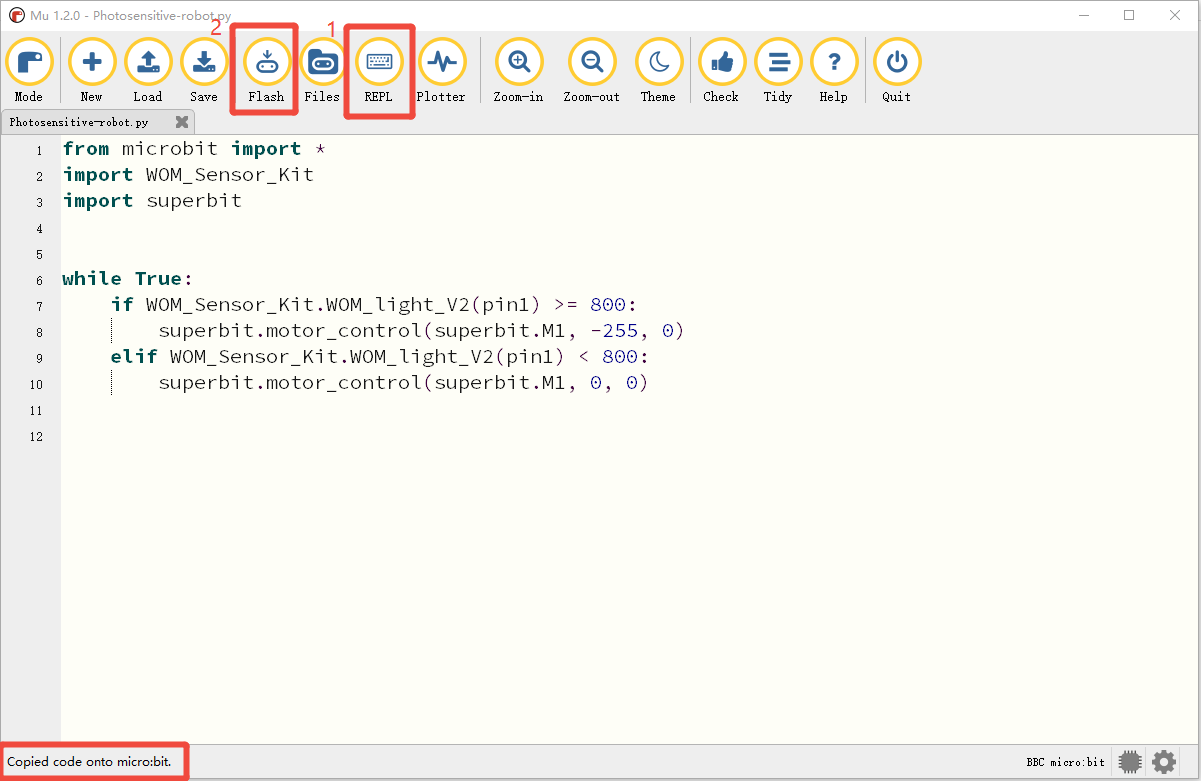The width and height of the screenshot is (1201, 781).
Task: Open Mu Help
Action: click(833, 71)
